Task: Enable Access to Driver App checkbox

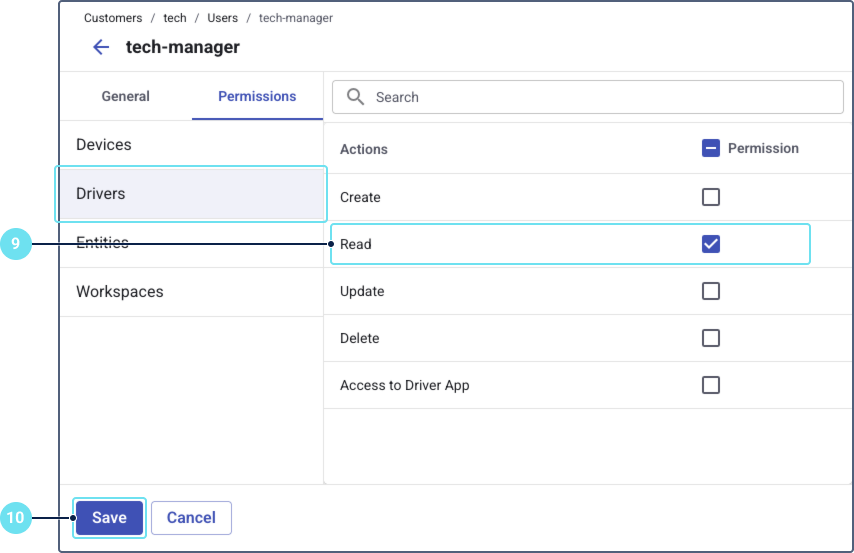Action: [711, 385]
